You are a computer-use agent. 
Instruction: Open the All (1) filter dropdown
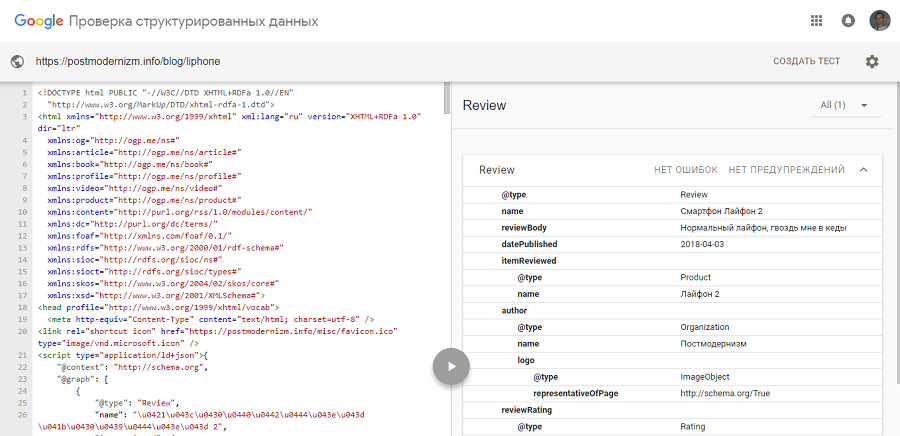(845, 105)
